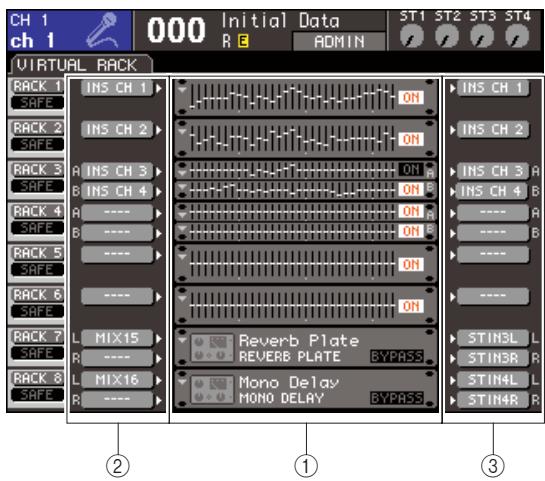This screenshot has height=481, width=545.
Task: Toggle SAFE for Rack 2
Action: point(37,145)
